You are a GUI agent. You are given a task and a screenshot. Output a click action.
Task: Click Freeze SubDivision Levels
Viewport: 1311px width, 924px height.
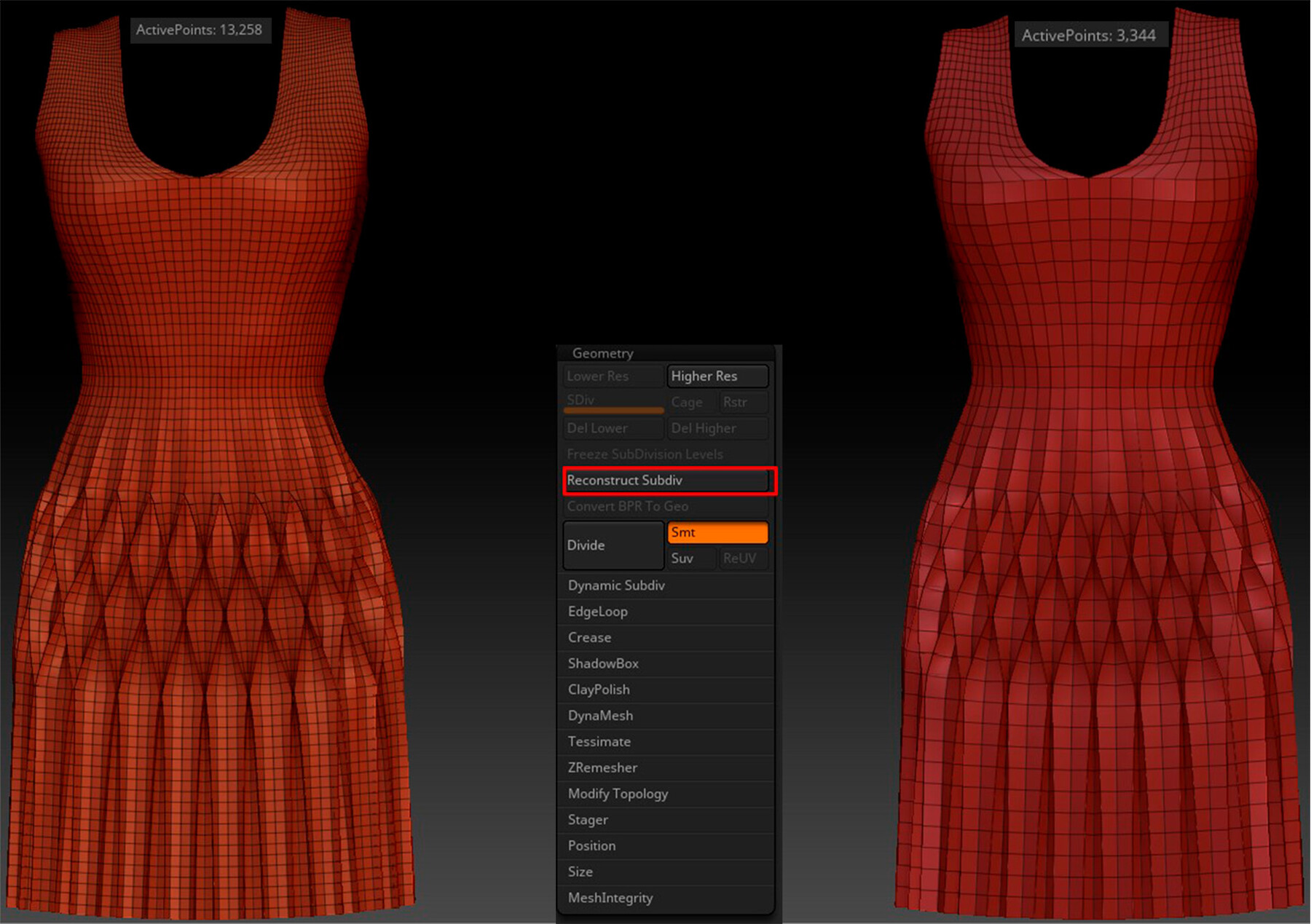(645, 454)
